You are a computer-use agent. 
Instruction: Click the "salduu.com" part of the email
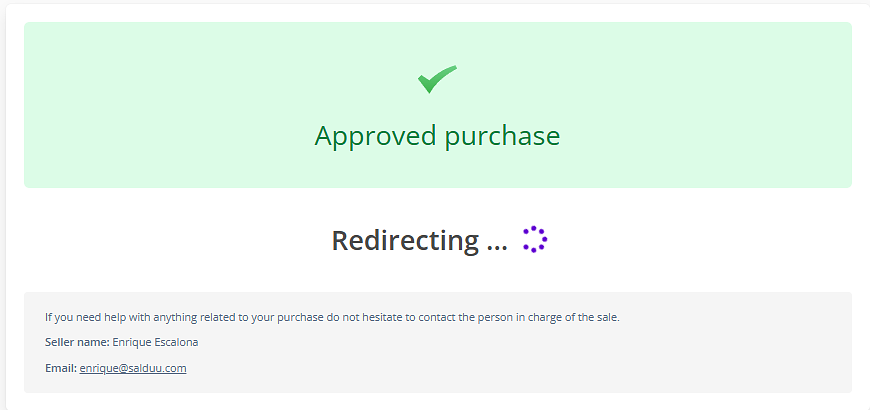157,368
